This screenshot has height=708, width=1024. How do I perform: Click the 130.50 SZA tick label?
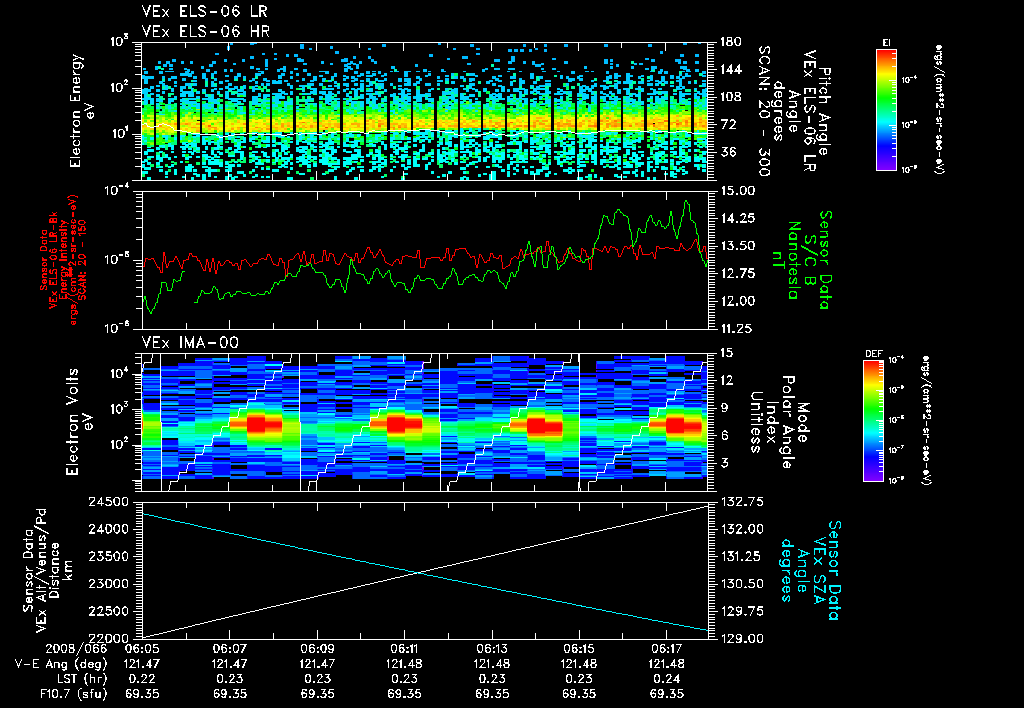coord(740,584)
